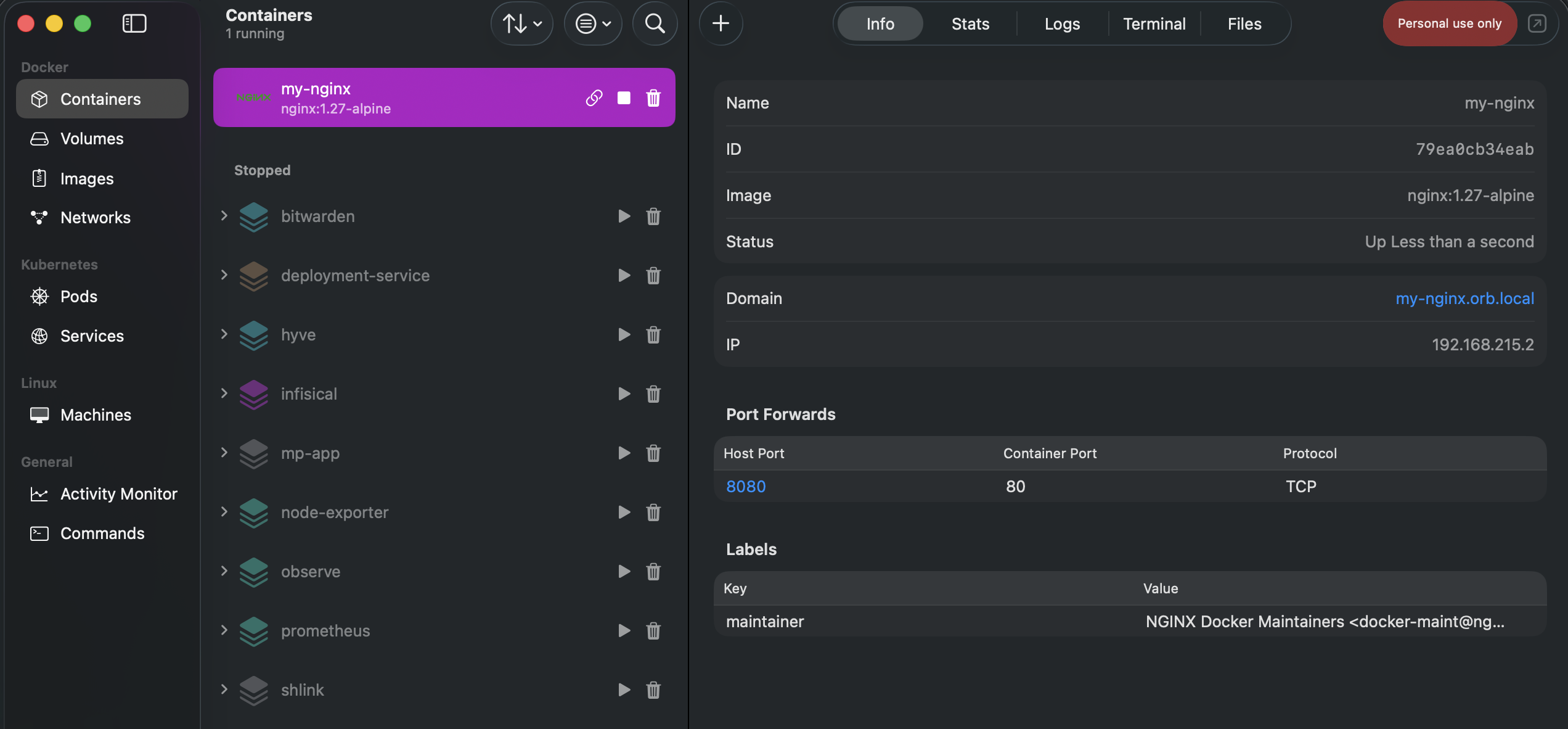1568x729 pixels.
Task: Delete the bitwarden container group
Action: click(x=653, y=216)
